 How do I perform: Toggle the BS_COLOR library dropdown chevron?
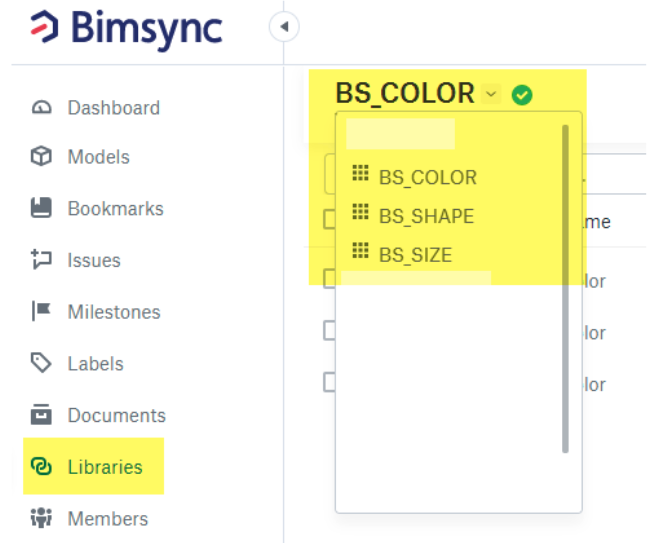[491, 94]
